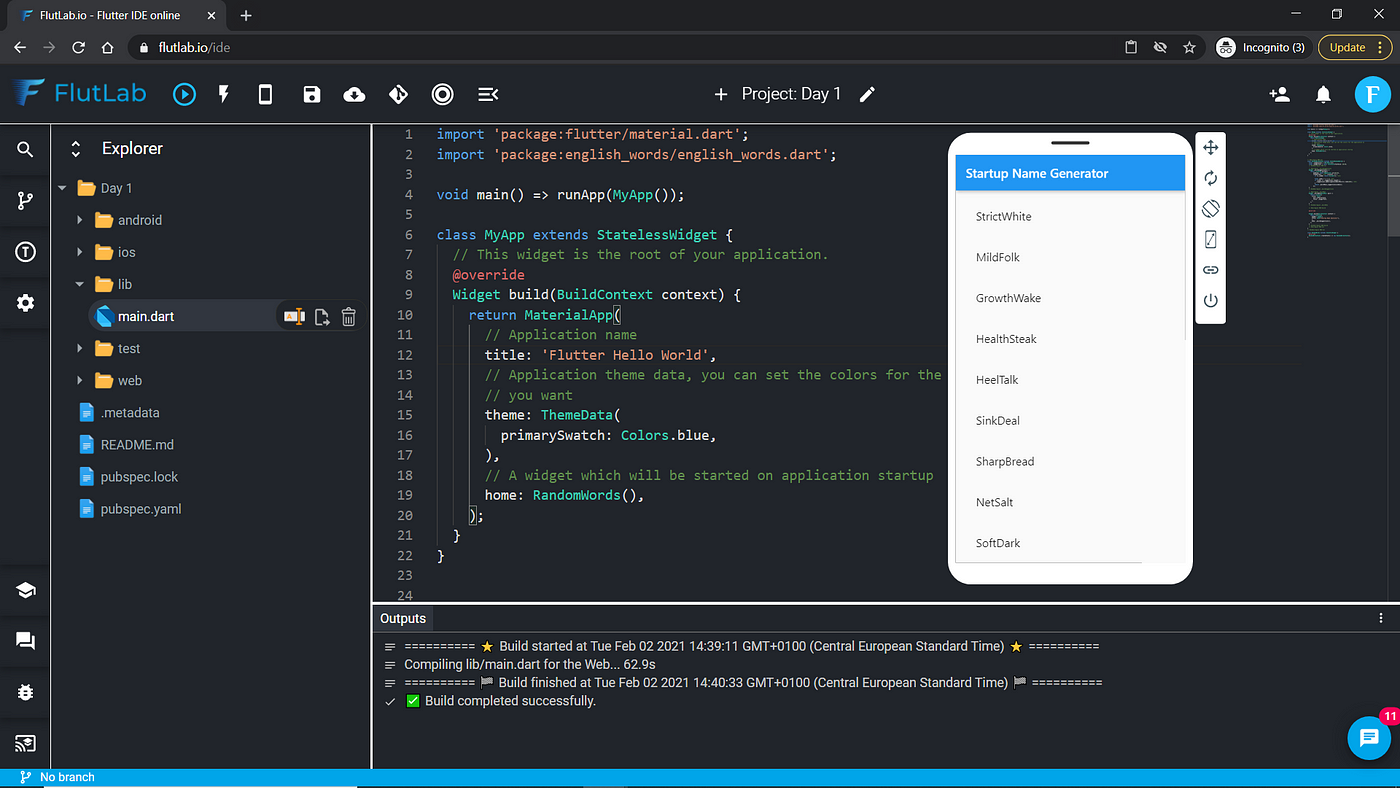Expand the web folder
This screenshot has height=788, width=1400.
coord(80,380)
